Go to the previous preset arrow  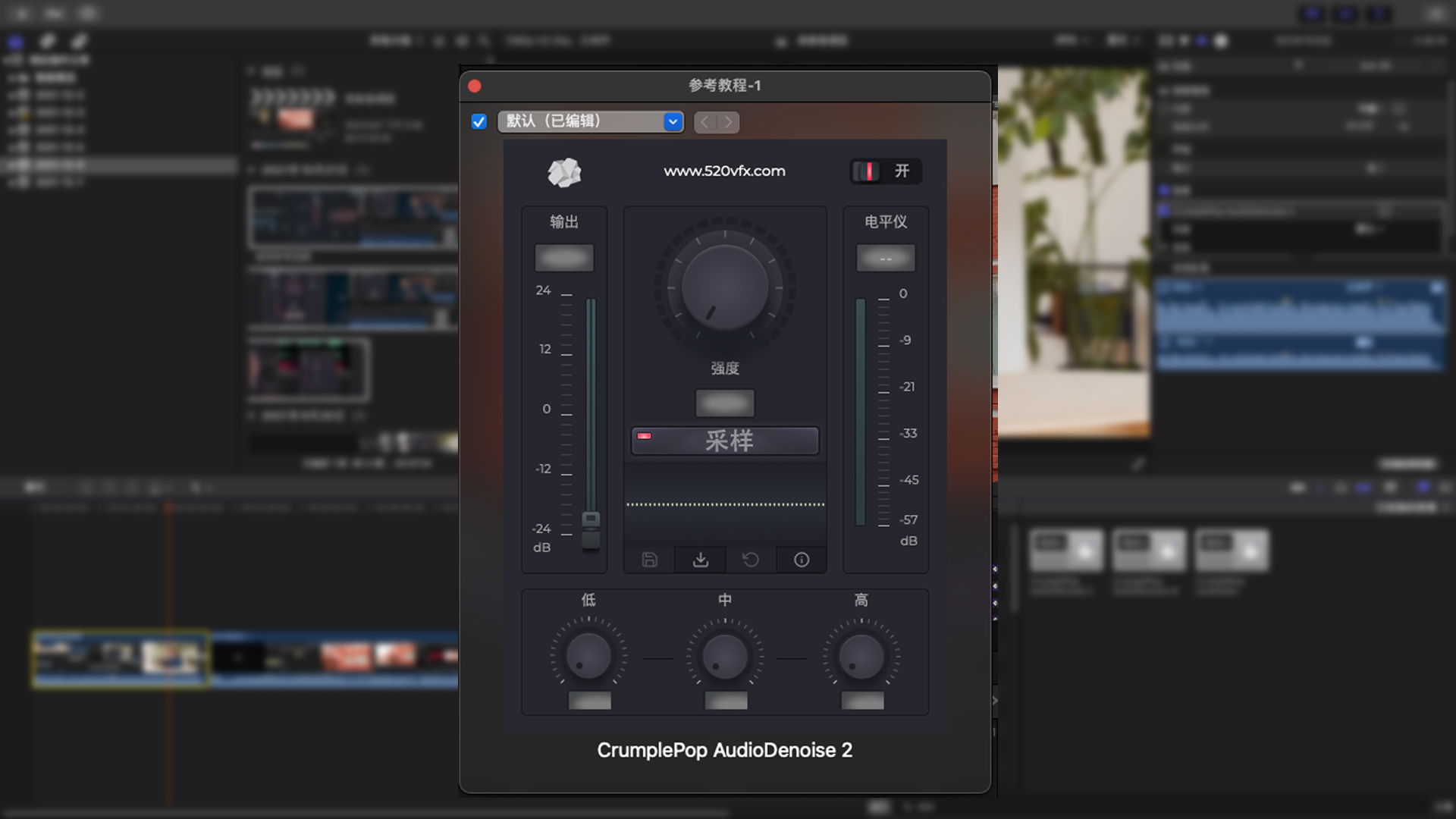coord(705,122)
